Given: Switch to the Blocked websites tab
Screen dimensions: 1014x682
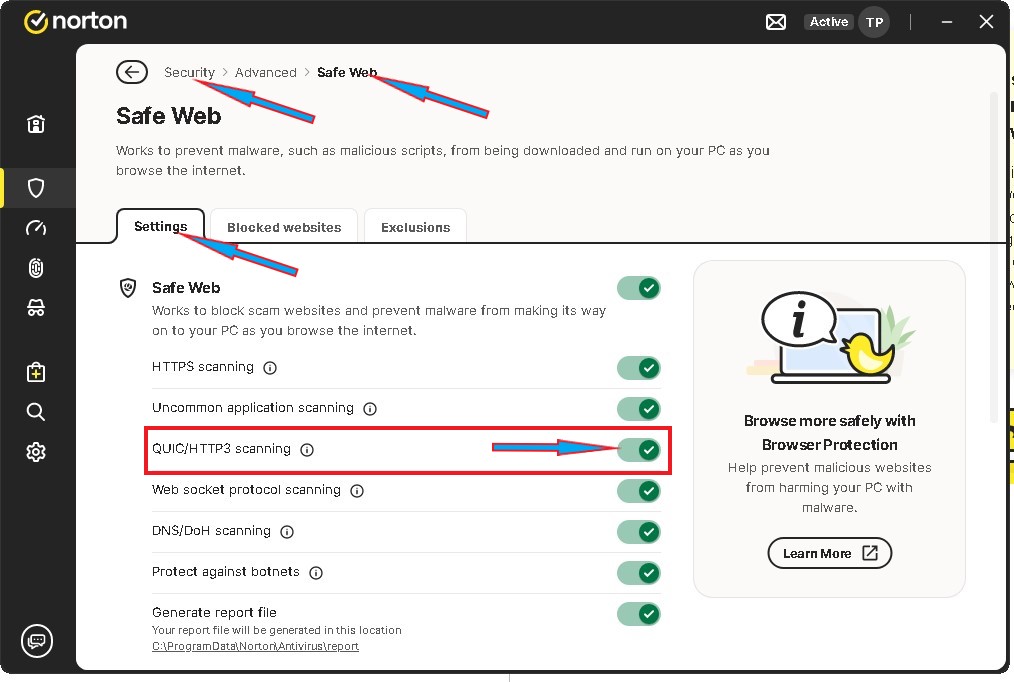Looking at the screenshot, I should coord(284,227).
